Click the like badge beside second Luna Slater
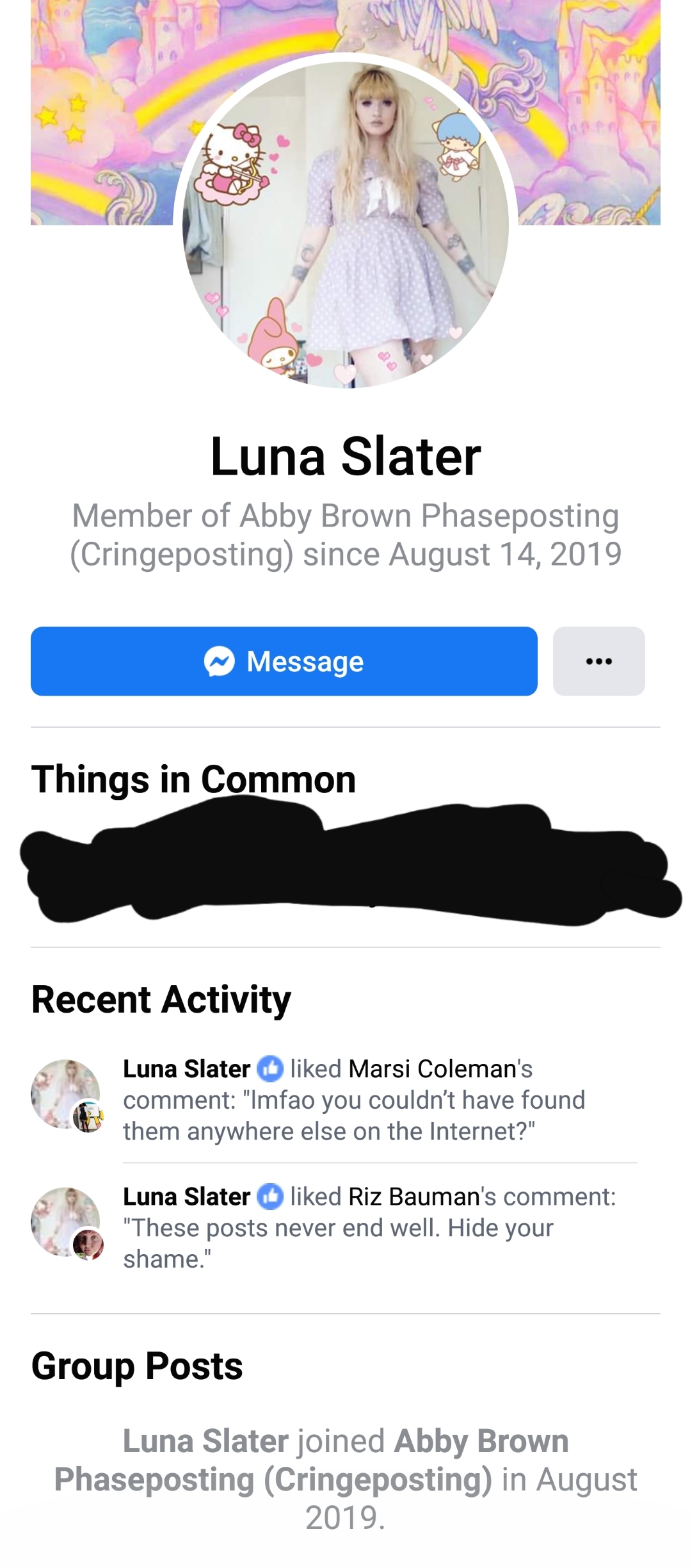Viewport: 690px width, 1568px height. [x=270, y=1196]
